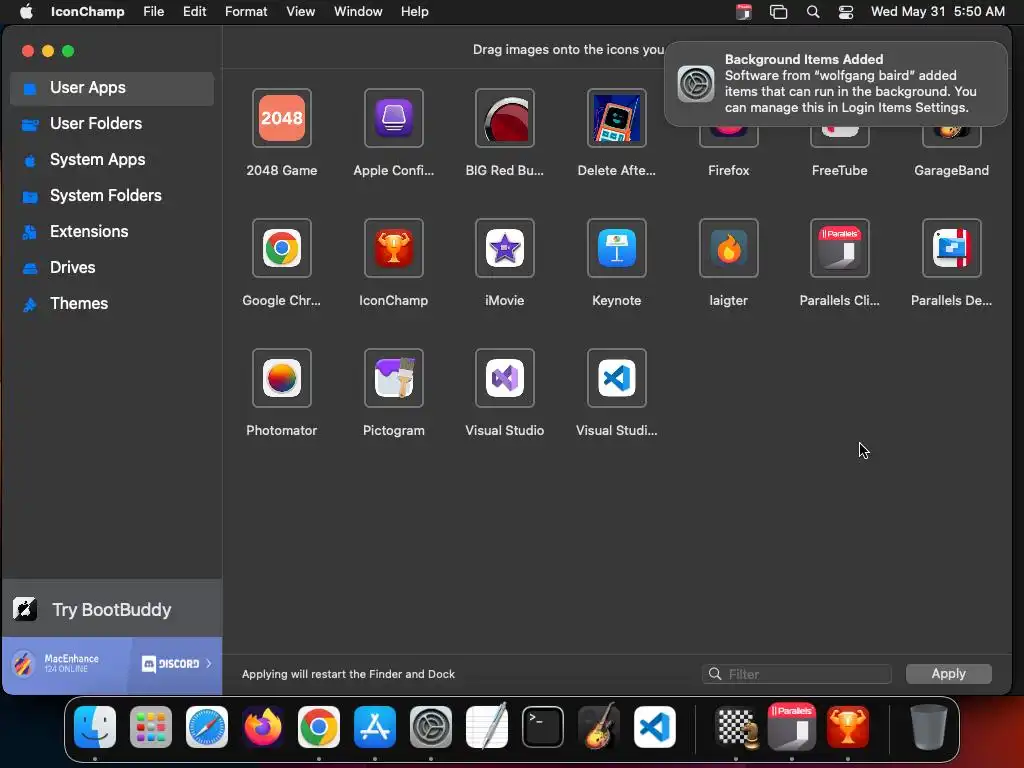This screenshot has height=768, width=1024.
Task: Click the Spotlight search icon in menu bar
Action: 812,12
